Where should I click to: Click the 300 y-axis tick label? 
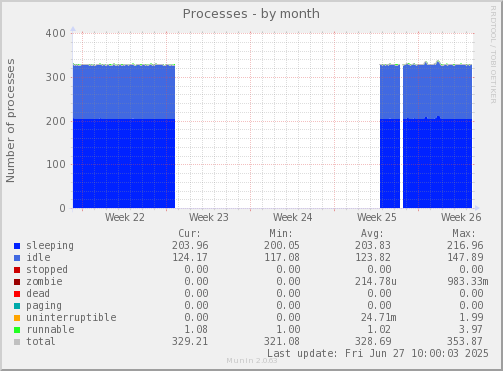[56, 77]
